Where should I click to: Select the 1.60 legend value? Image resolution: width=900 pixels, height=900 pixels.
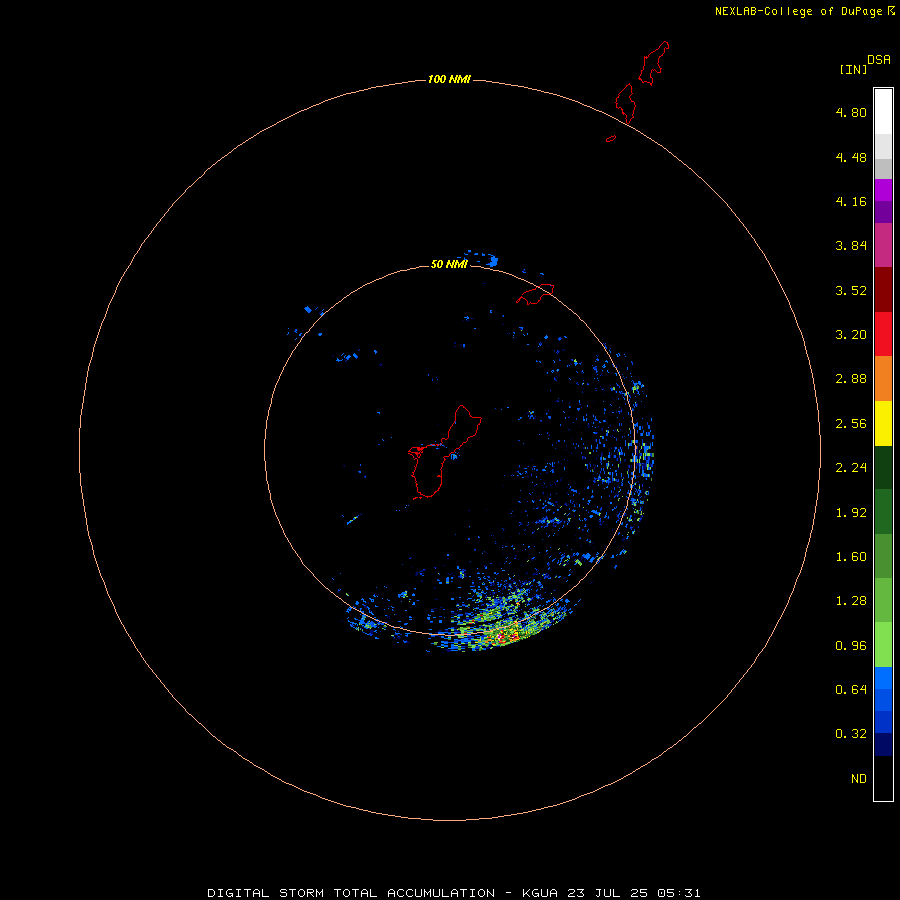click(x=851, y=557)
